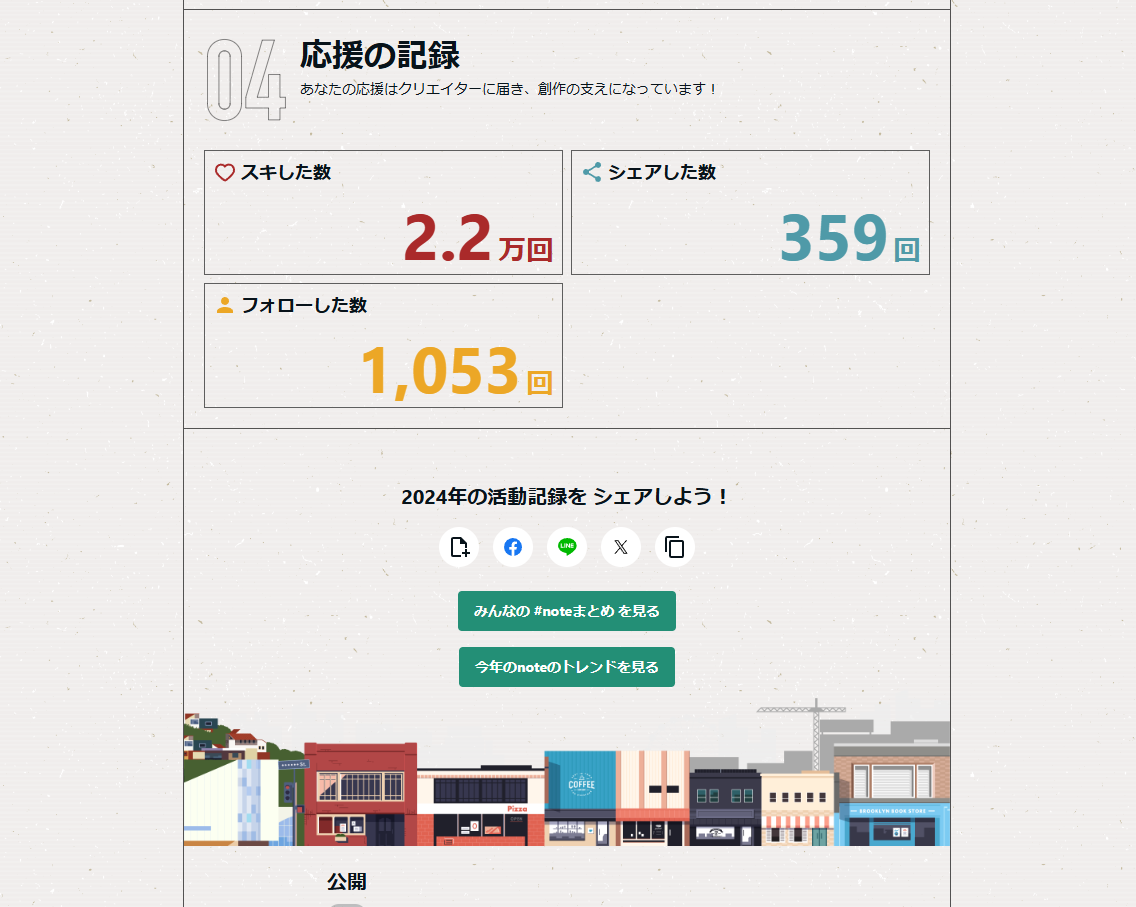Click the create-note document icon with plus

[459, 547]
